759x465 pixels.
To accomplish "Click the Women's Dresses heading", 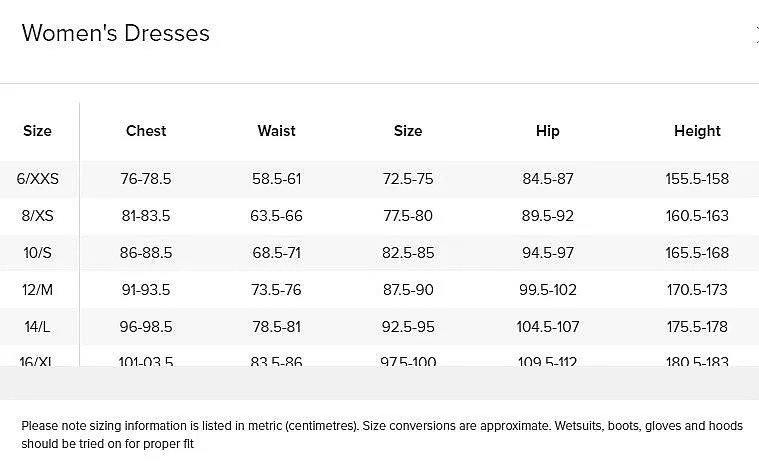I will click(116, 33).
